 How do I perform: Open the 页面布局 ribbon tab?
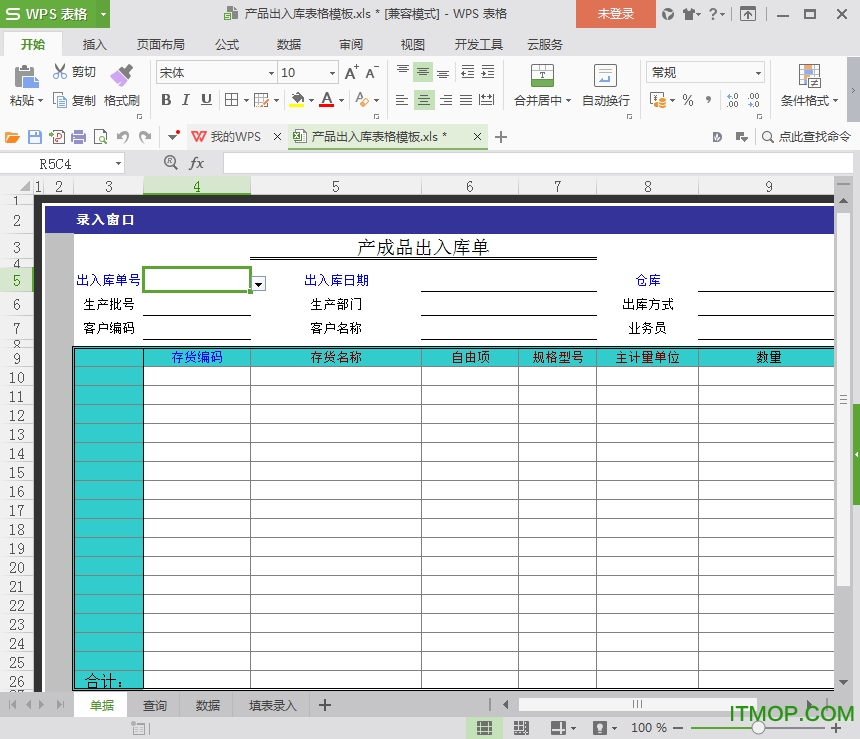tap(161, 44)
